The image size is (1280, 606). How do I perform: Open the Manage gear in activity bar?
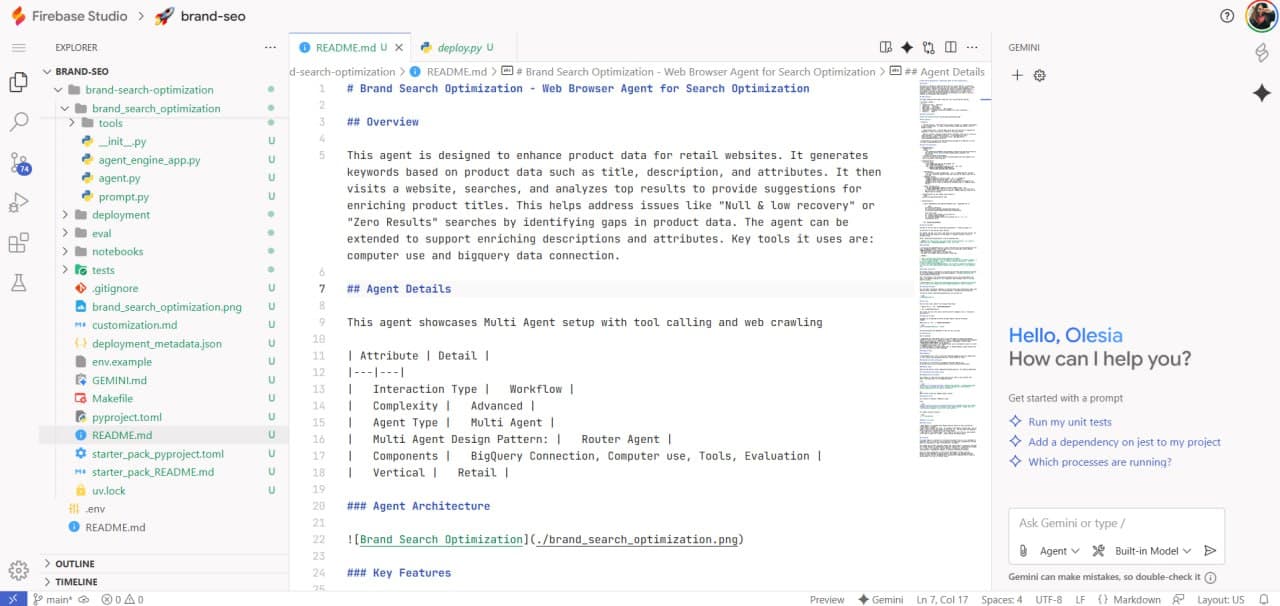point(18,570)
